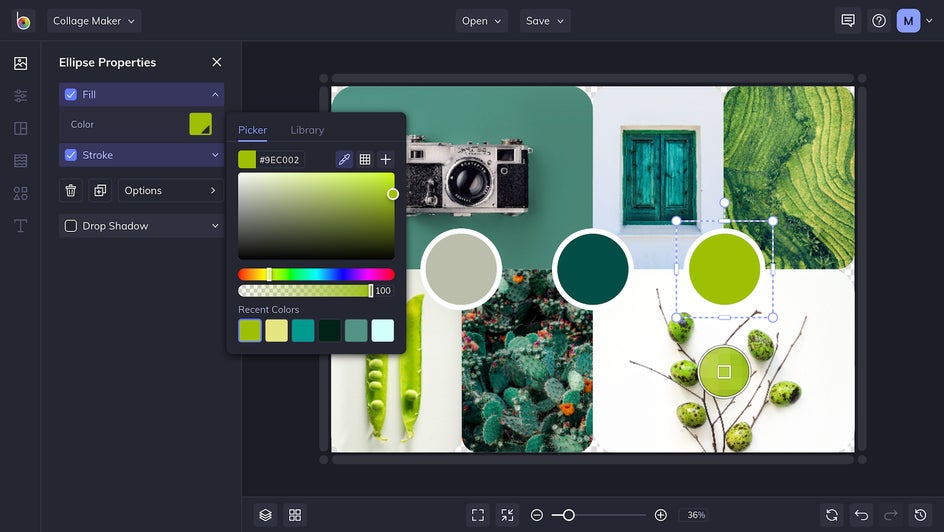This screenshot has height=532, width=944.
Task: Click the undo arrow in bottom bar
Action: pyautogui.click(x=861, y=515)
